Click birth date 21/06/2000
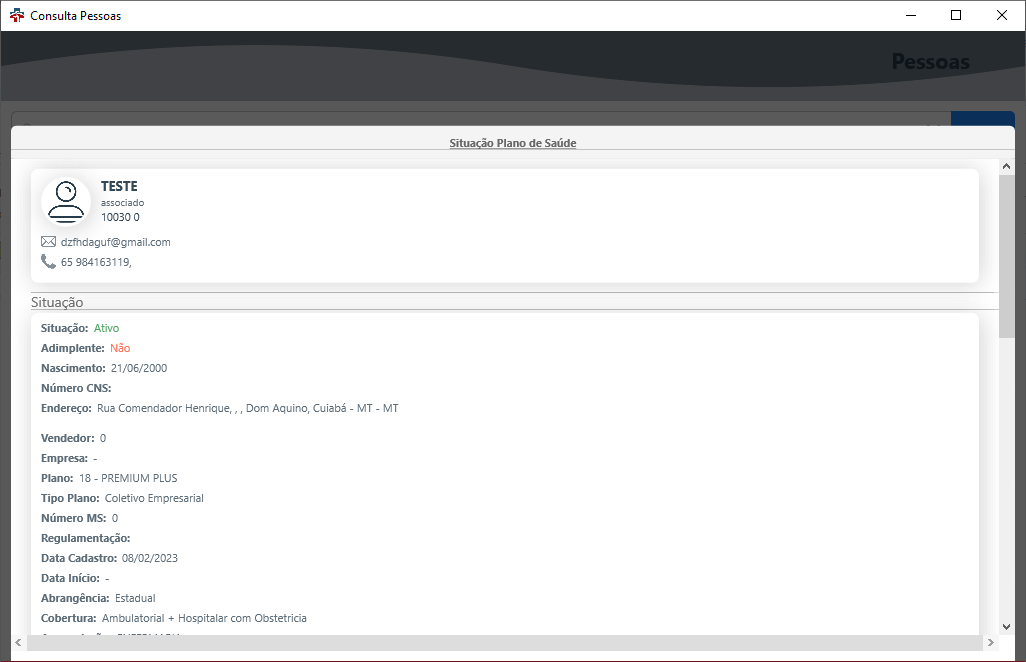This screenshot has height=662, width=1026. click(x=139, y=368)
